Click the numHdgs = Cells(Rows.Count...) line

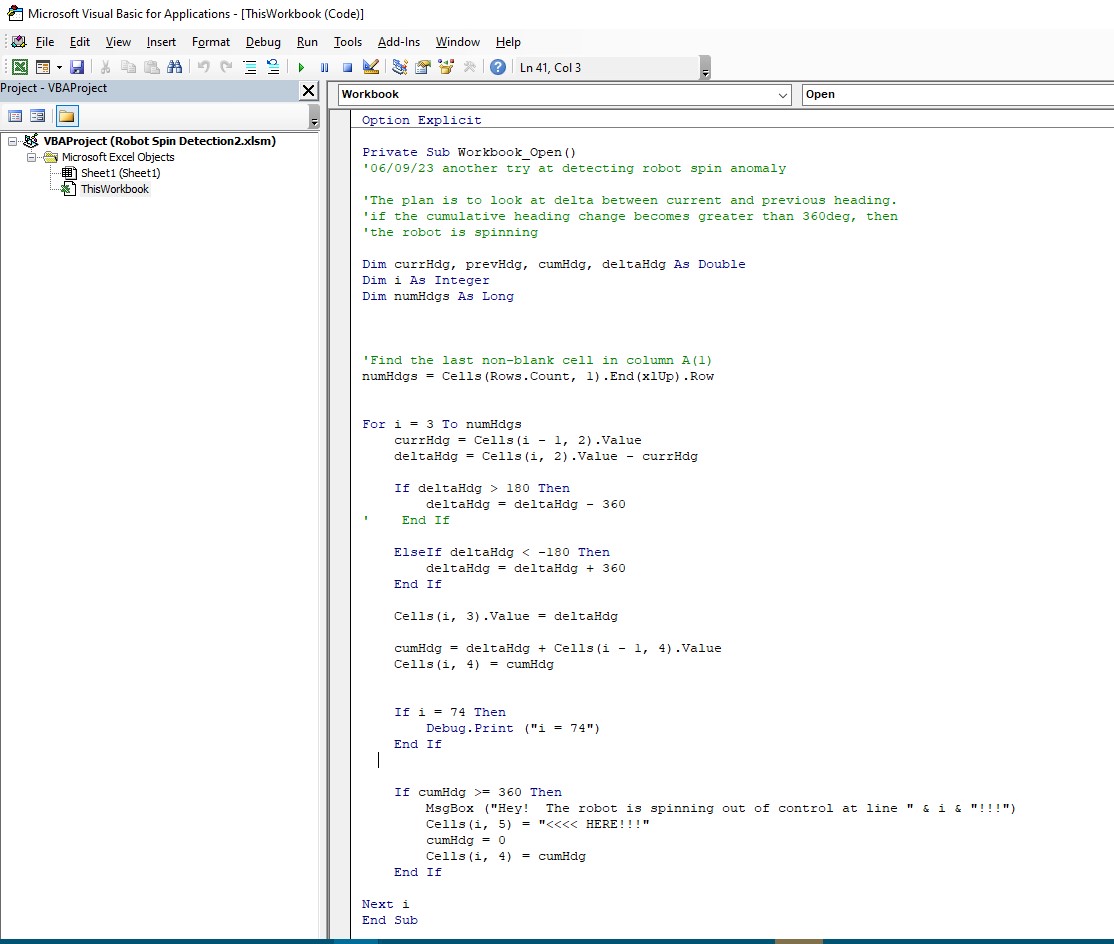(538, 376)
